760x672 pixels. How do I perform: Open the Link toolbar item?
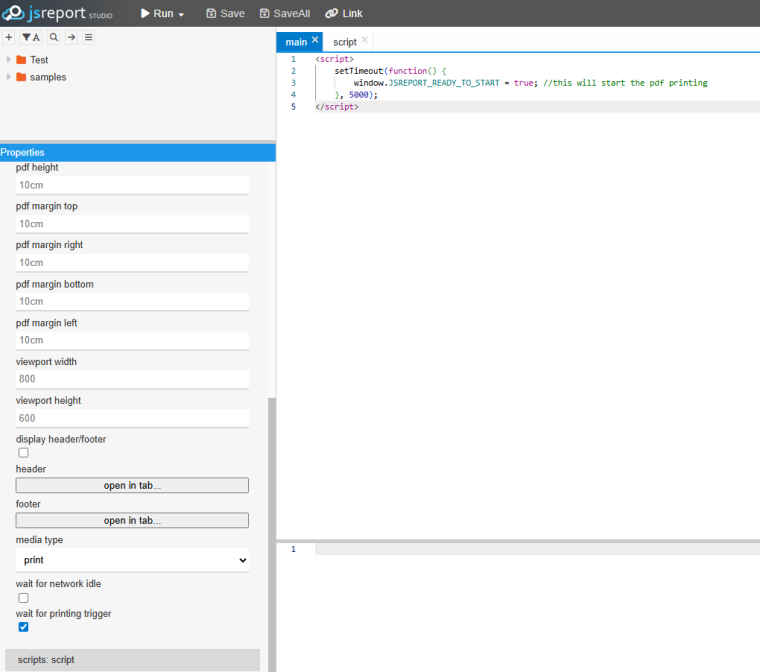pyautogui.click(x=344, y=14)
